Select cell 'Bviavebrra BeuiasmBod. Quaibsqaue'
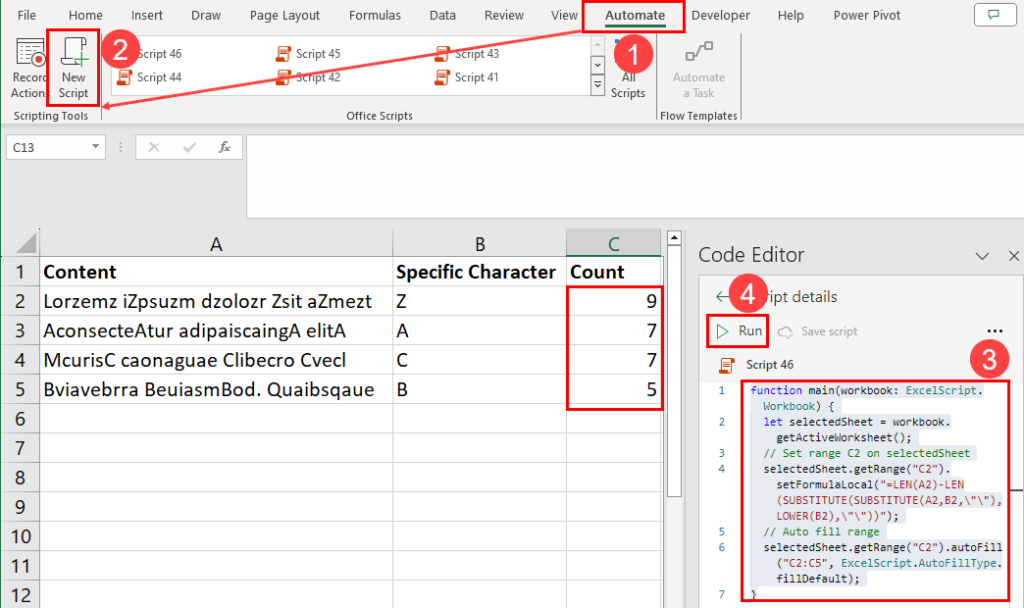Image resolution: width=1024 pixels, height=608 pixels. (216, 389)
